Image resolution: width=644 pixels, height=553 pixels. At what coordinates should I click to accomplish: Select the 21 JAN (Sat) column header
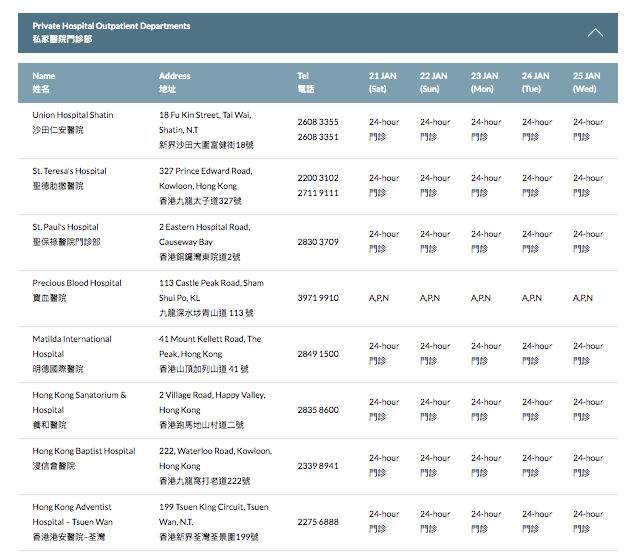pos(382,82)
